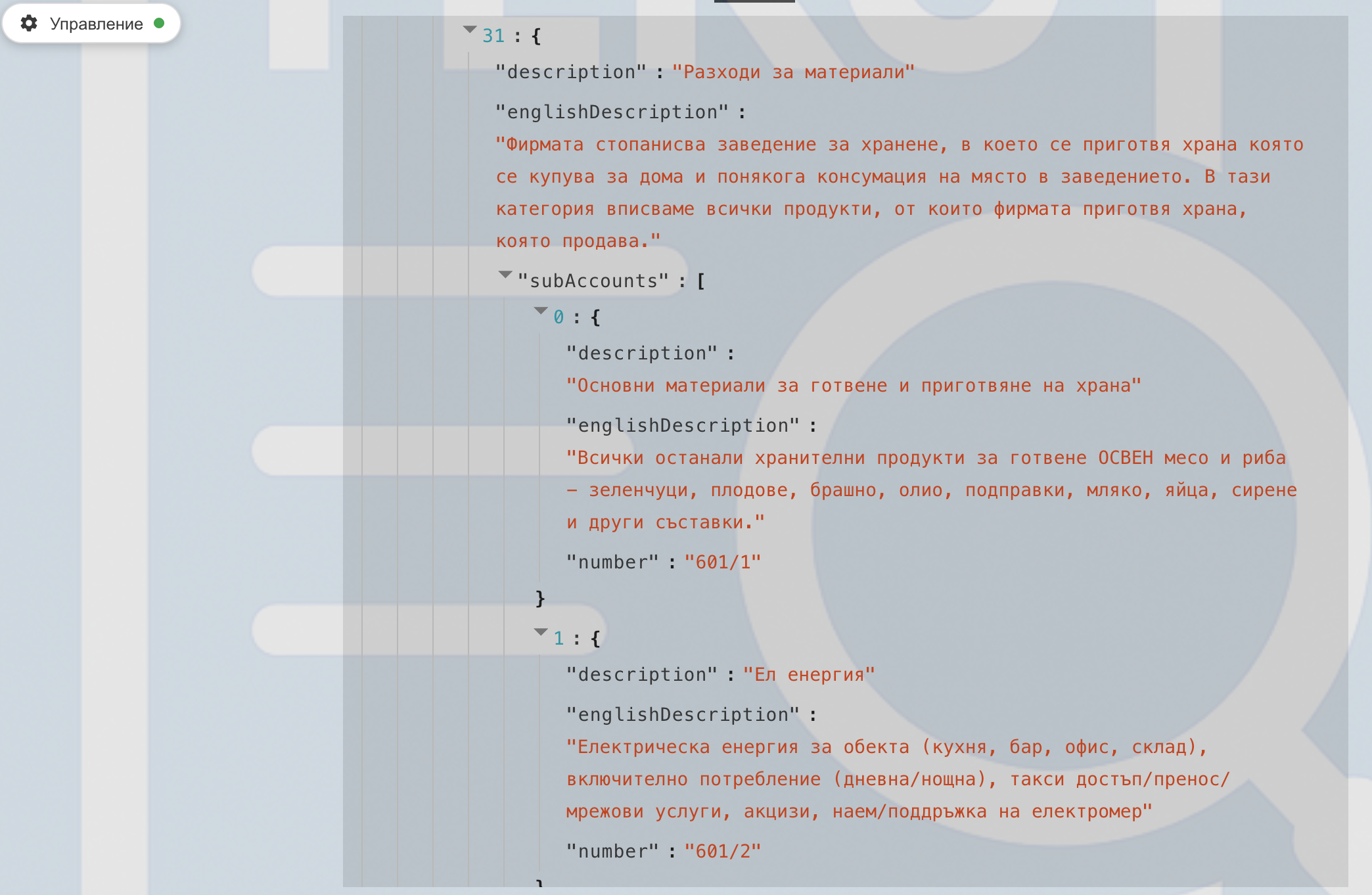The height and width of the screenshot is (895, 1372).
Task: Collapse the subAccounts array triangle
Action: pos(505,275)
